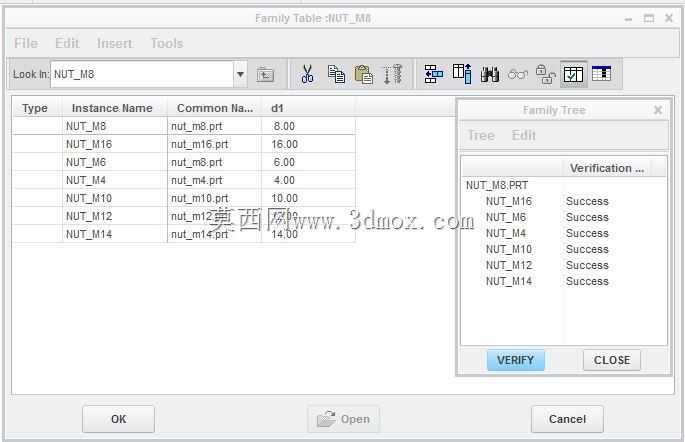Click the add table column icon

coord(462,73)
